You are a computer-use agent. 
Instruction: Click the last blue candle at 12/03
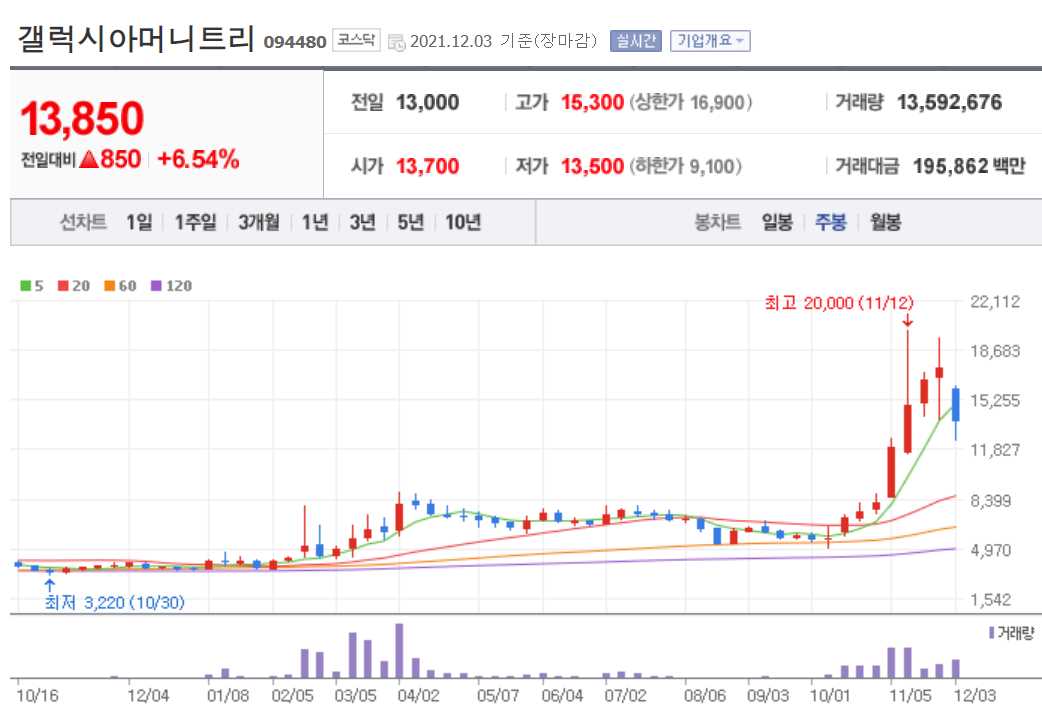click(956, 405)
